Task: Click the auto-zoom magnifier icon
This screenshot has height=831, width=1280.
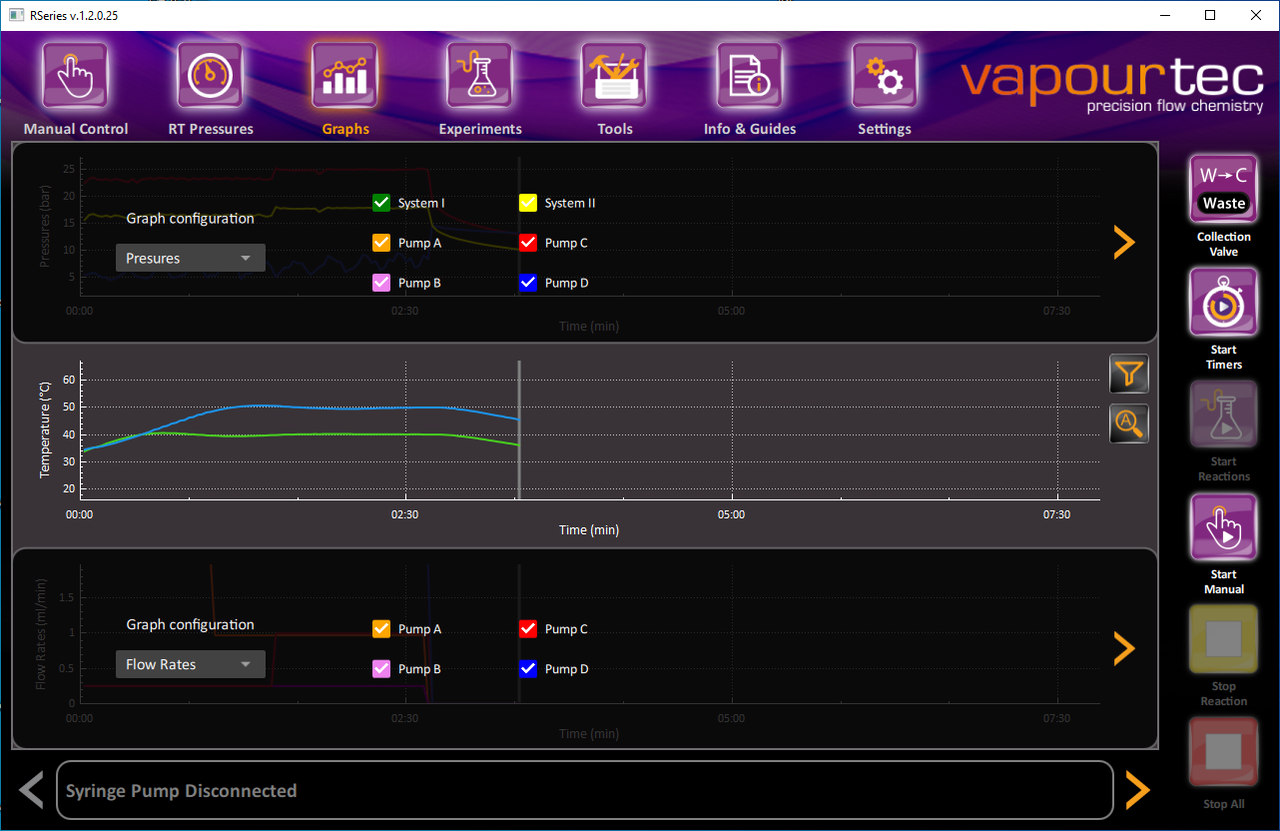Action: [x=1129, y=423]
